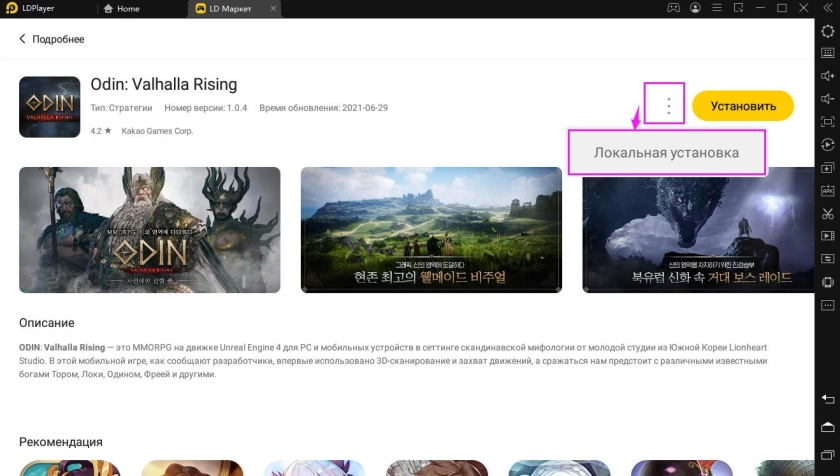Click the gamepad icon in title bar

pyautogui.click(x=673, y=8)
